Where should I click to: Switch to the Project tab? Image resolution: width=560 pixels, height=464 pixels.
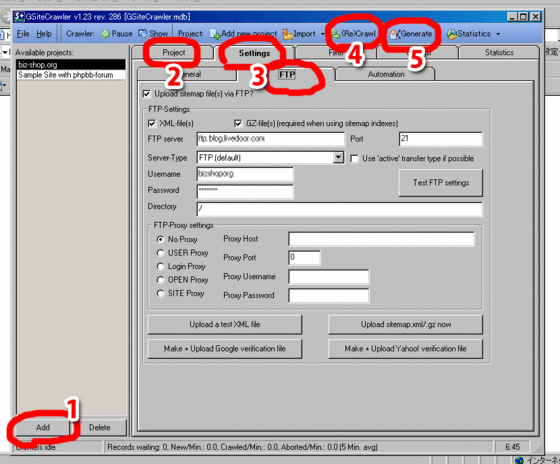pos(174,53)
